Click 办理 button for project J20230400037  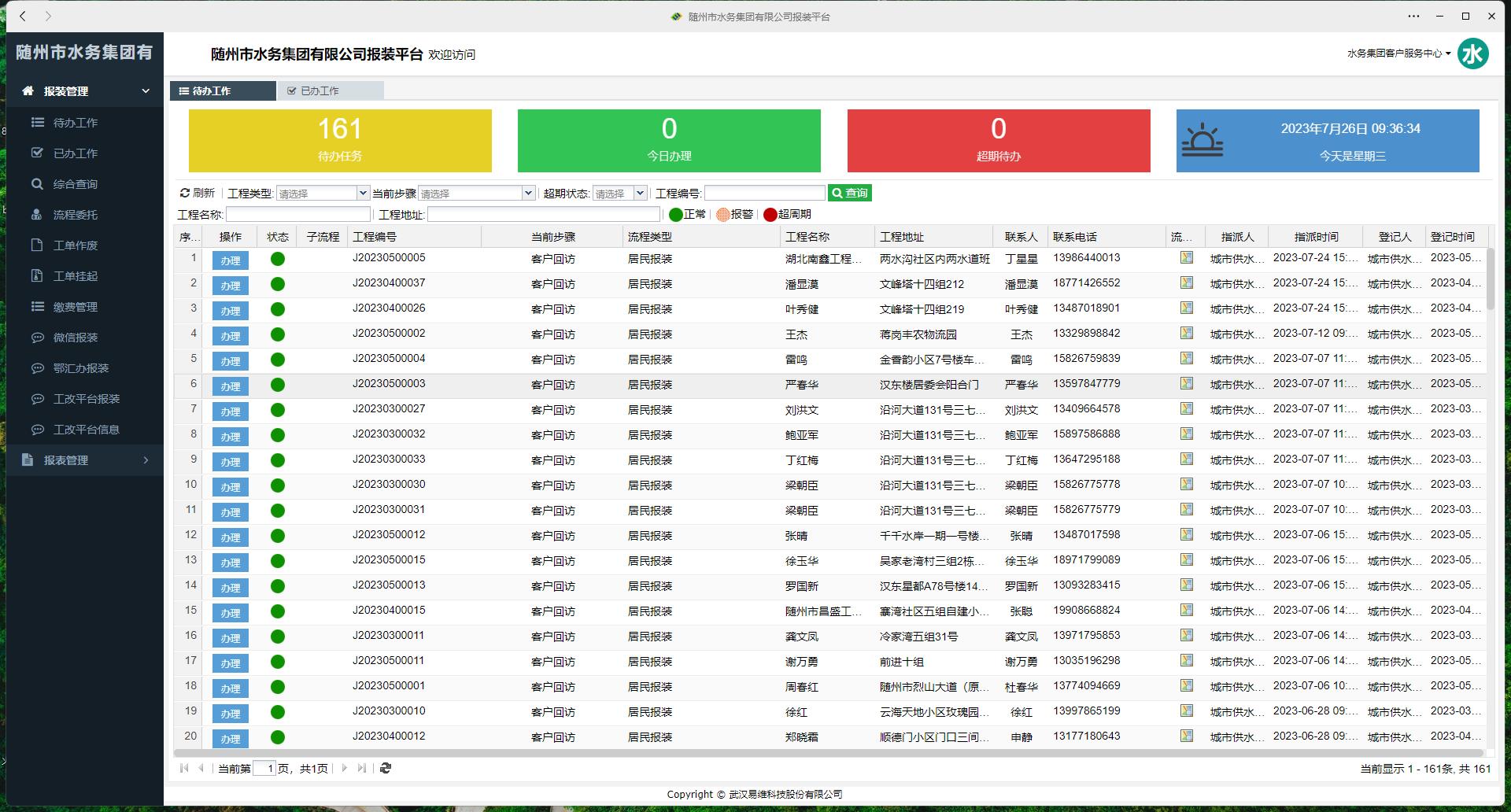[x=231, y=286]
